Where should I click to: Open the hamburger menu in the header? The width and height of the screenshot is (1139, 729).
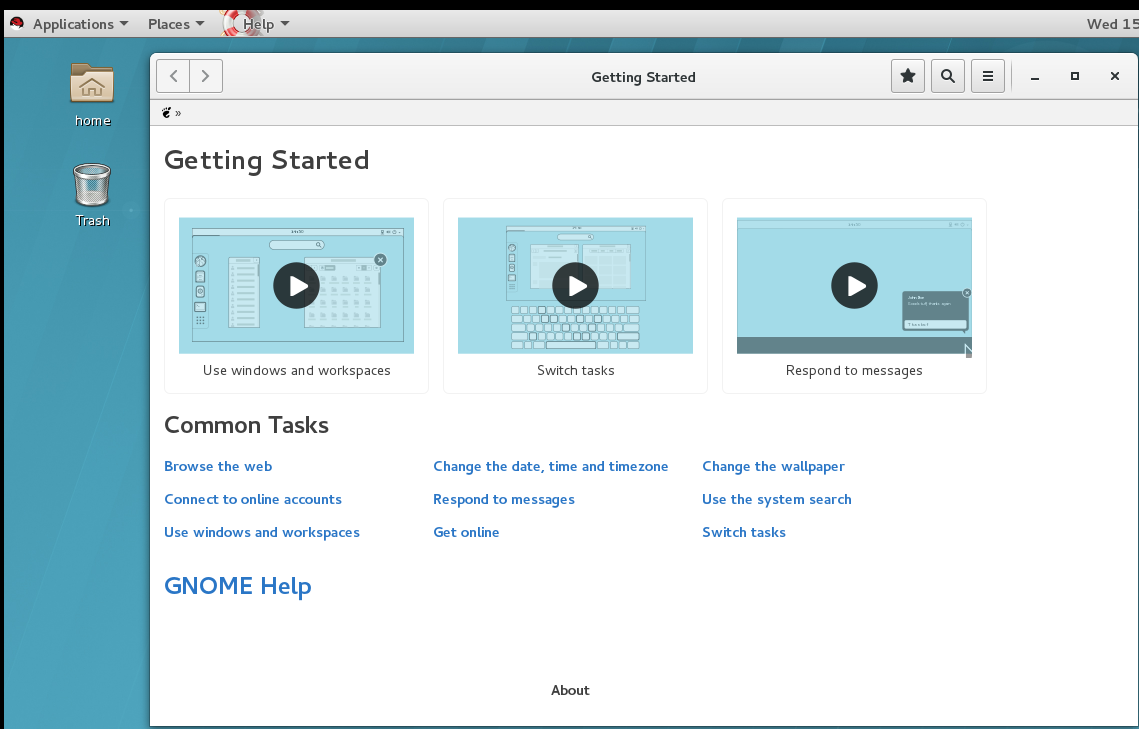point(988,76)
